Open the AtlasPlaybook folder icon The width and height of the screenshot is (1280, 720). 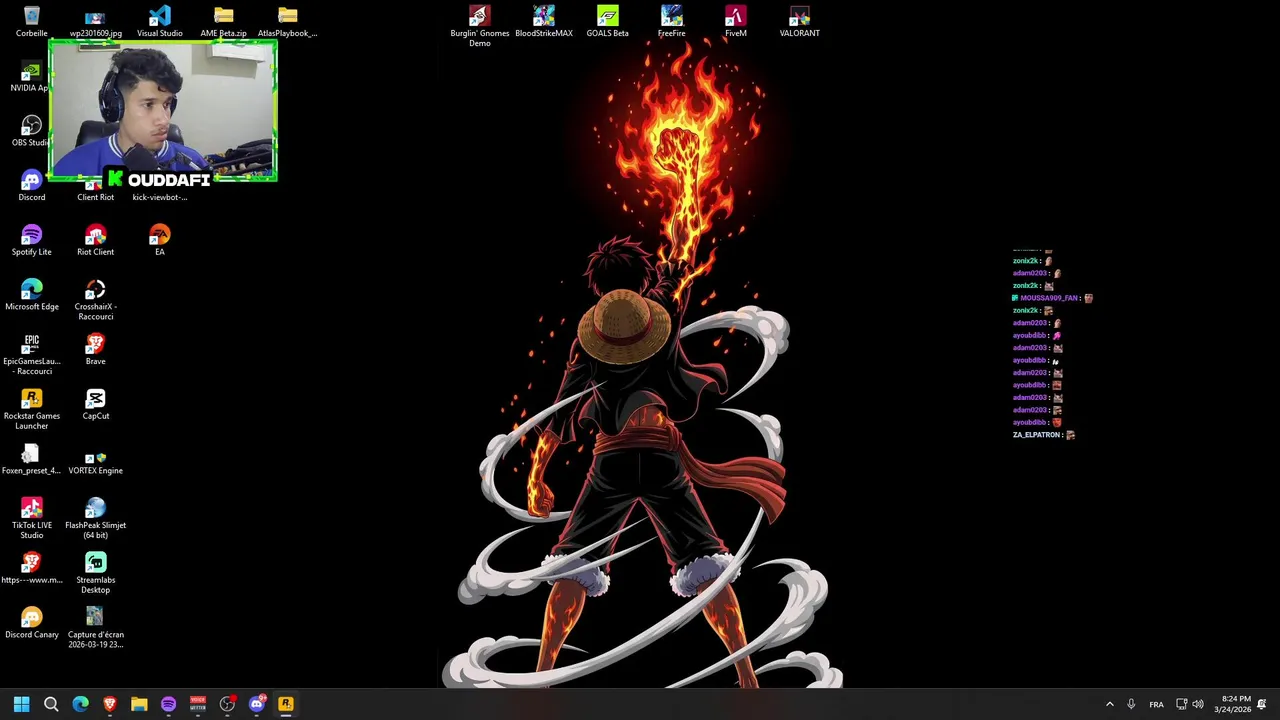(288, 22)
